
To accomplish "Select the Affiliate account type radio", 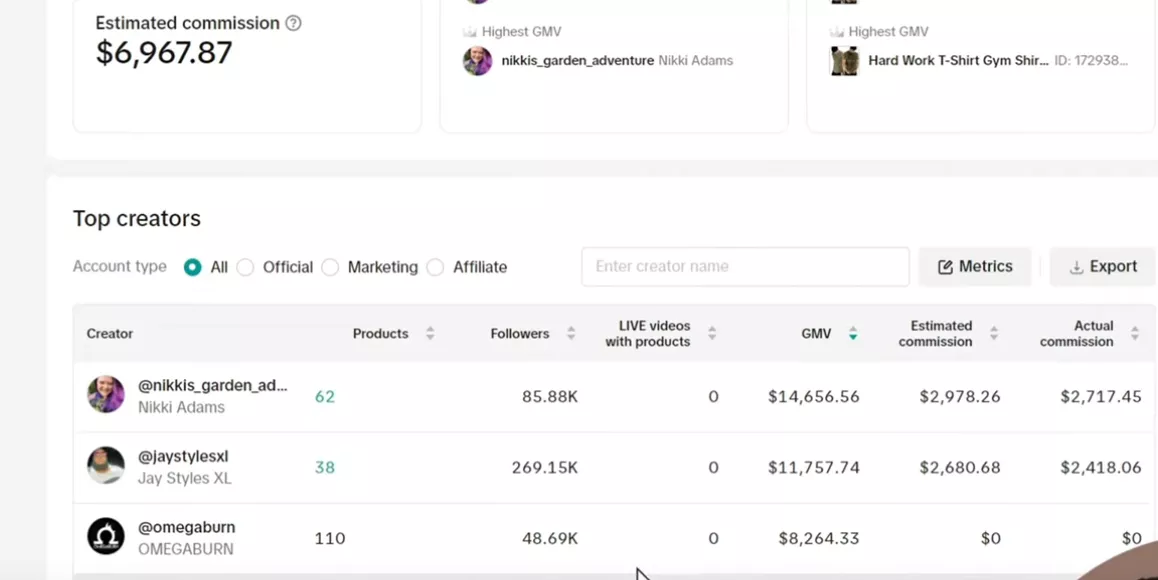I will coord(436,267).
